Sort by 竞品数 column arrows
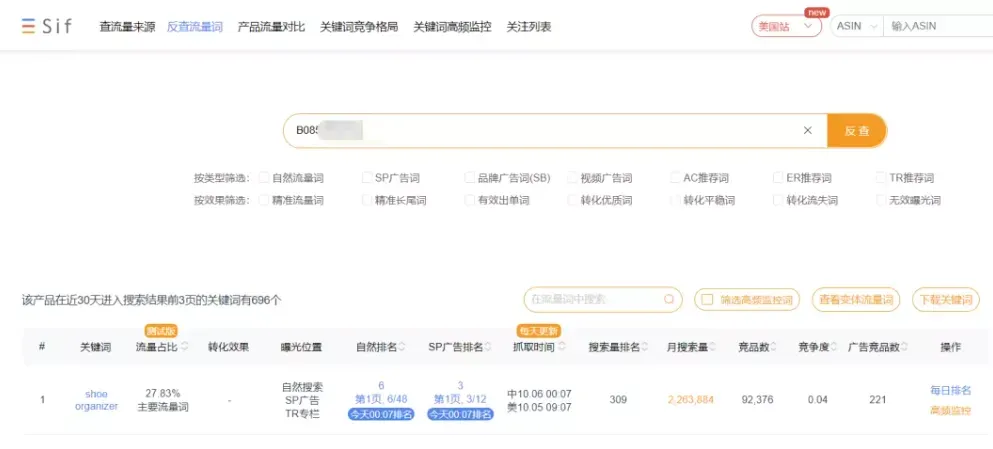The height and width of the screenshot is (449, 993). coord(775,347)
